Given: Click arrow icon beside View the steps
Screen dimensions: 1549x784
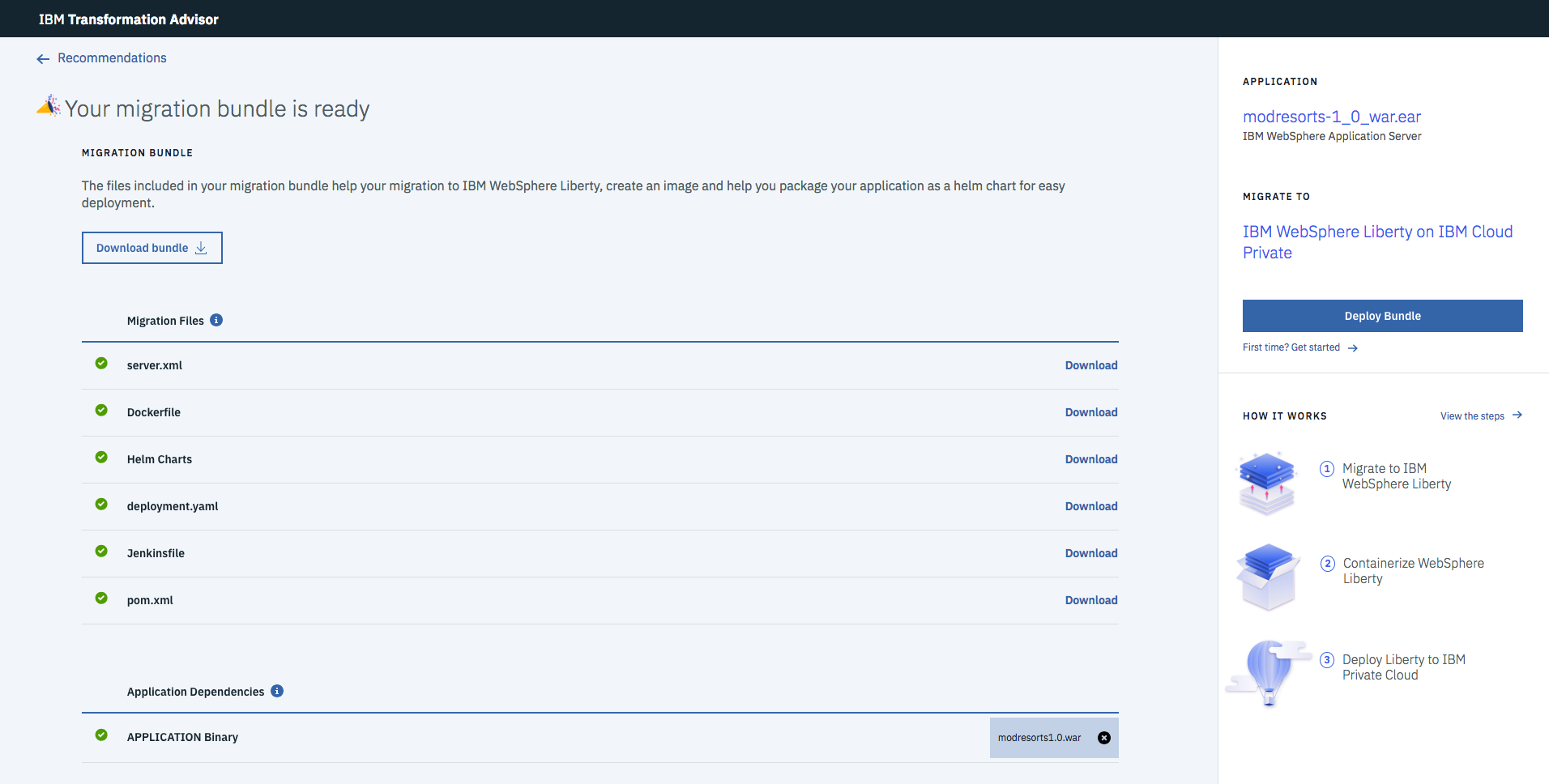Looking at the screenshot, I should pyautogui.click(x=1517, y=415).
